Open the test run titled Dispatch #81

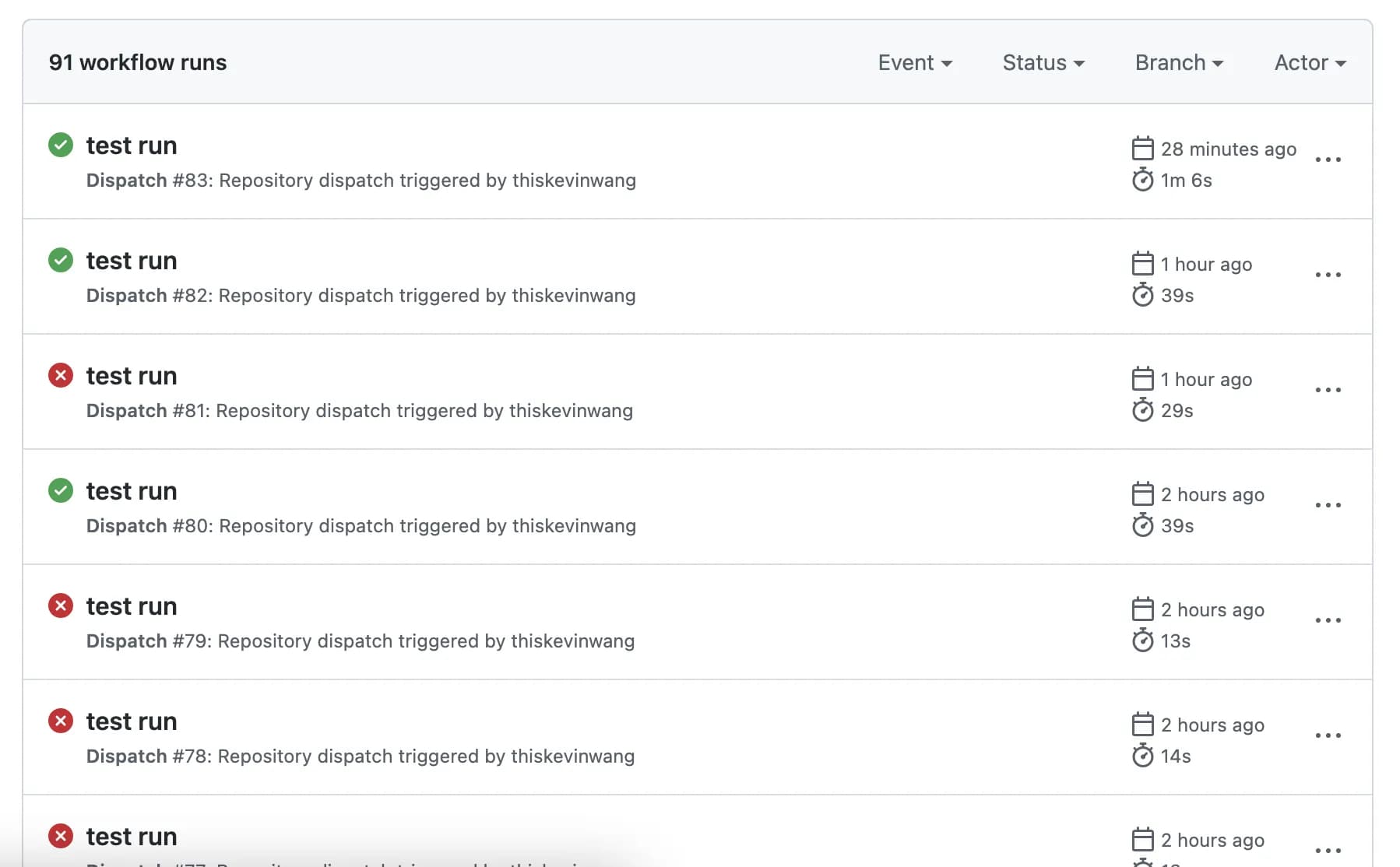(x=132, y=376)
